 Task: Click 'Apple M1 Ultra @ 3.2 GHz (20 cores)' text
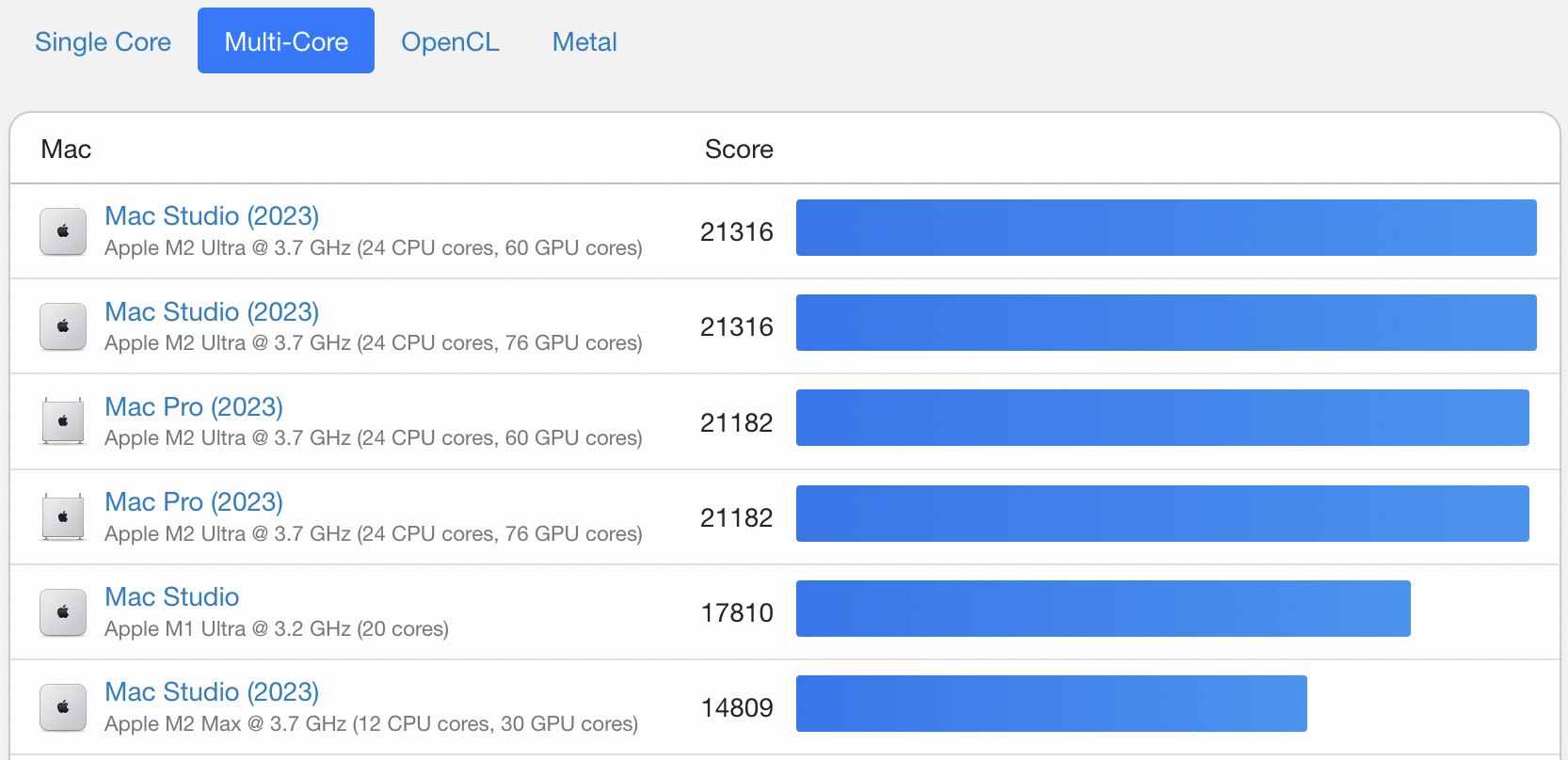click(x=277, y=629)
